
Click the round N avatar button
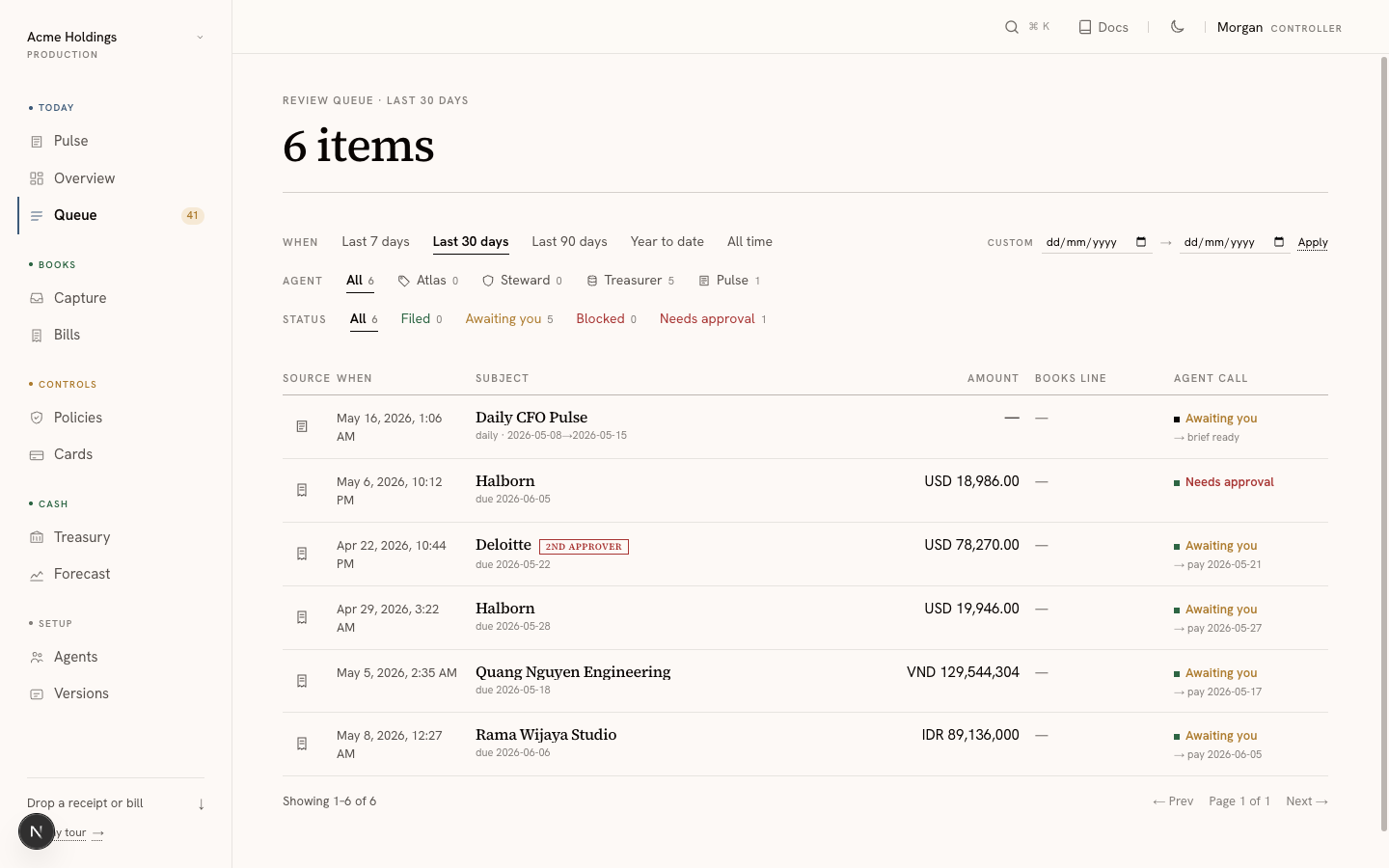coord(37,831)
